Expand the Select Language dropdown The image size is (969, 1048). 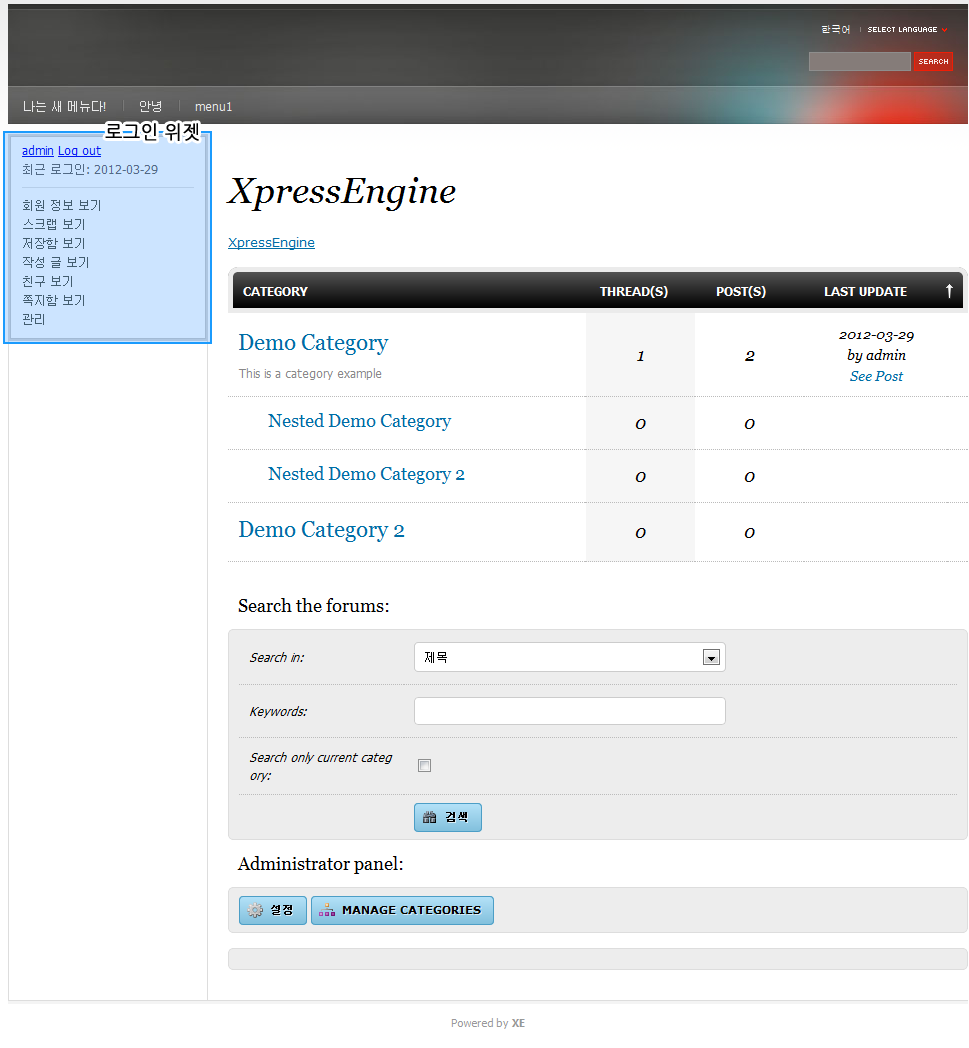[x=907, y=30]
